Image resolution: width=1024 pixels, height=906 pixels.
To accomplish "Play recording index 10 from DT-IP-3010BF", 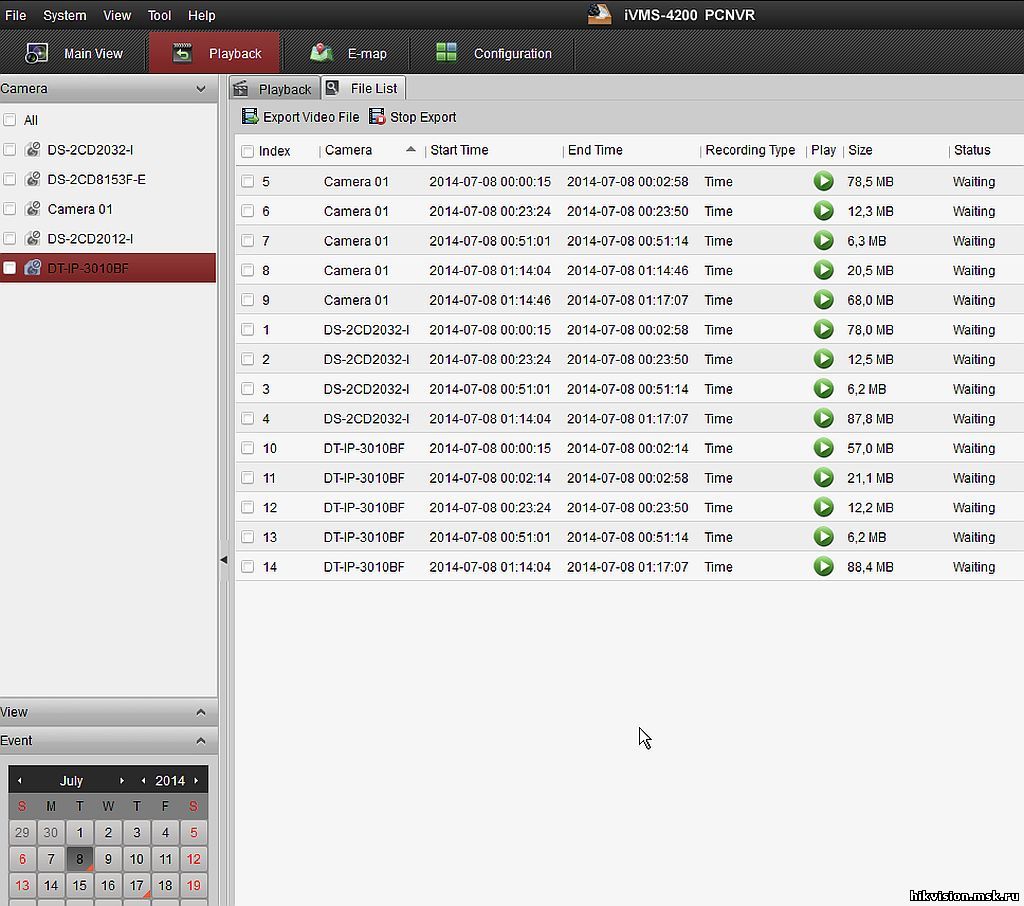I will click(x=824, y=447).
